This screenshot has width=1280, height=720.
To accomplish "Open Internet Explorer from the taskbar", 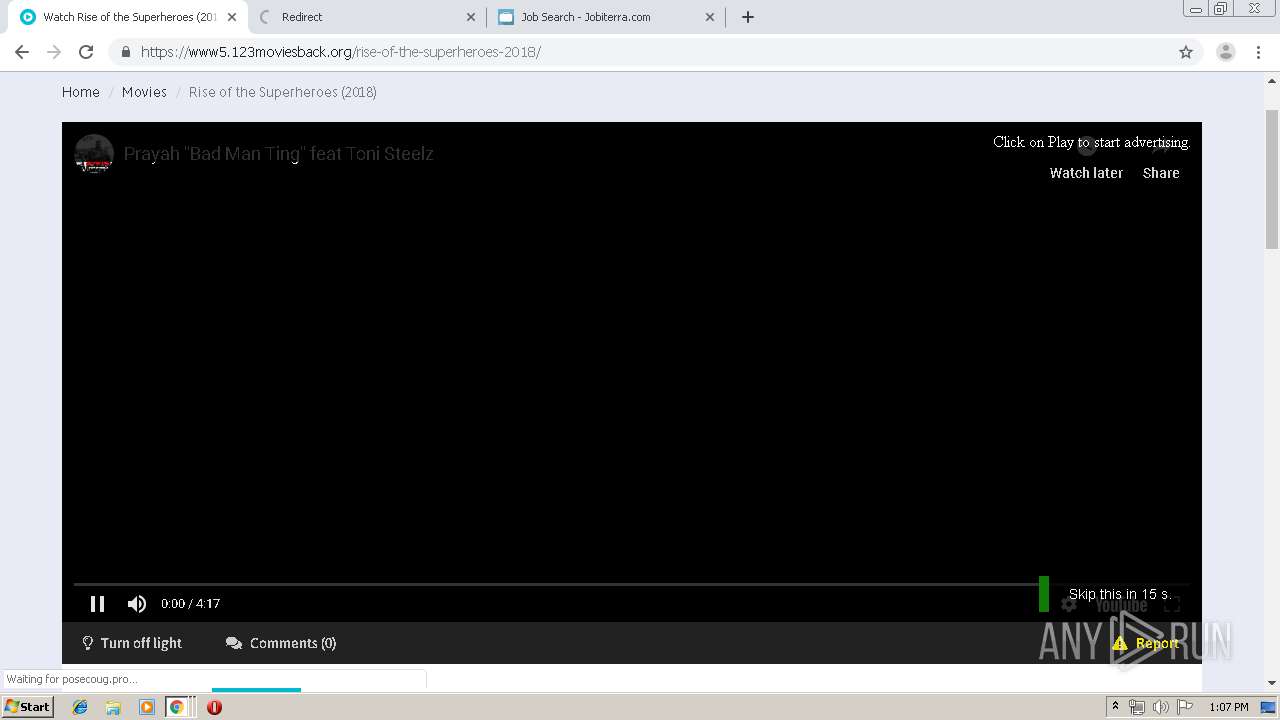I will point(80,707).
